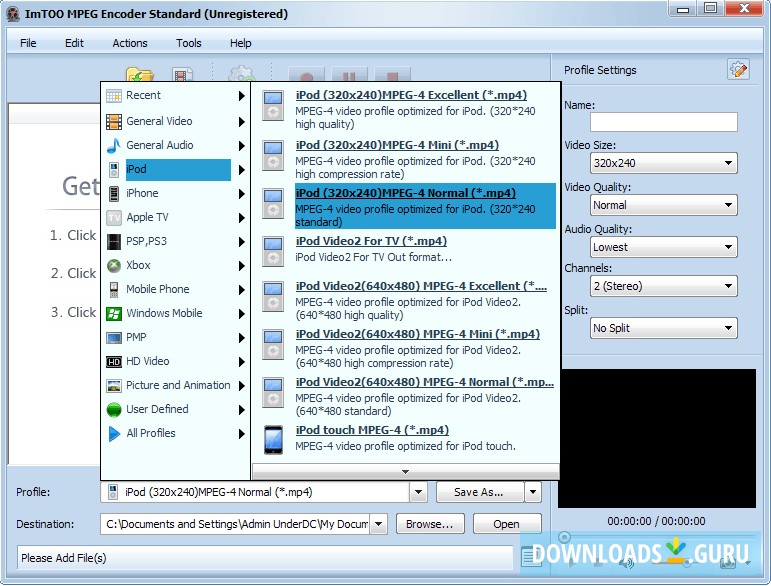Expand the General Video submenu arrow
Image resolution: width=771 pixels, height=586 pixels.
[241, 121]
